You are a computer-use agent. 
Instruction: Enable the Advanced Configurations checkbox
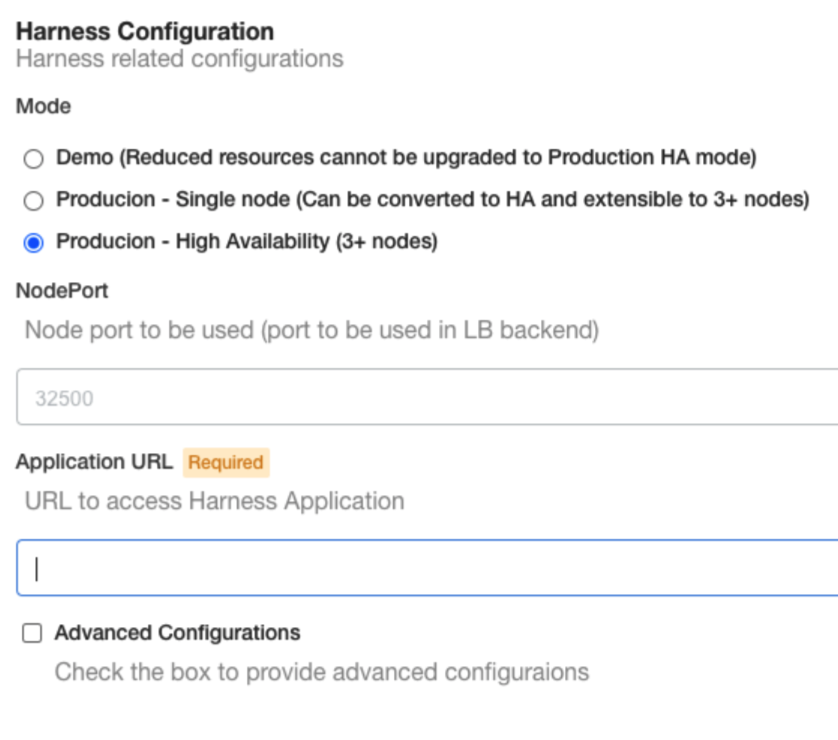(32, 633)
